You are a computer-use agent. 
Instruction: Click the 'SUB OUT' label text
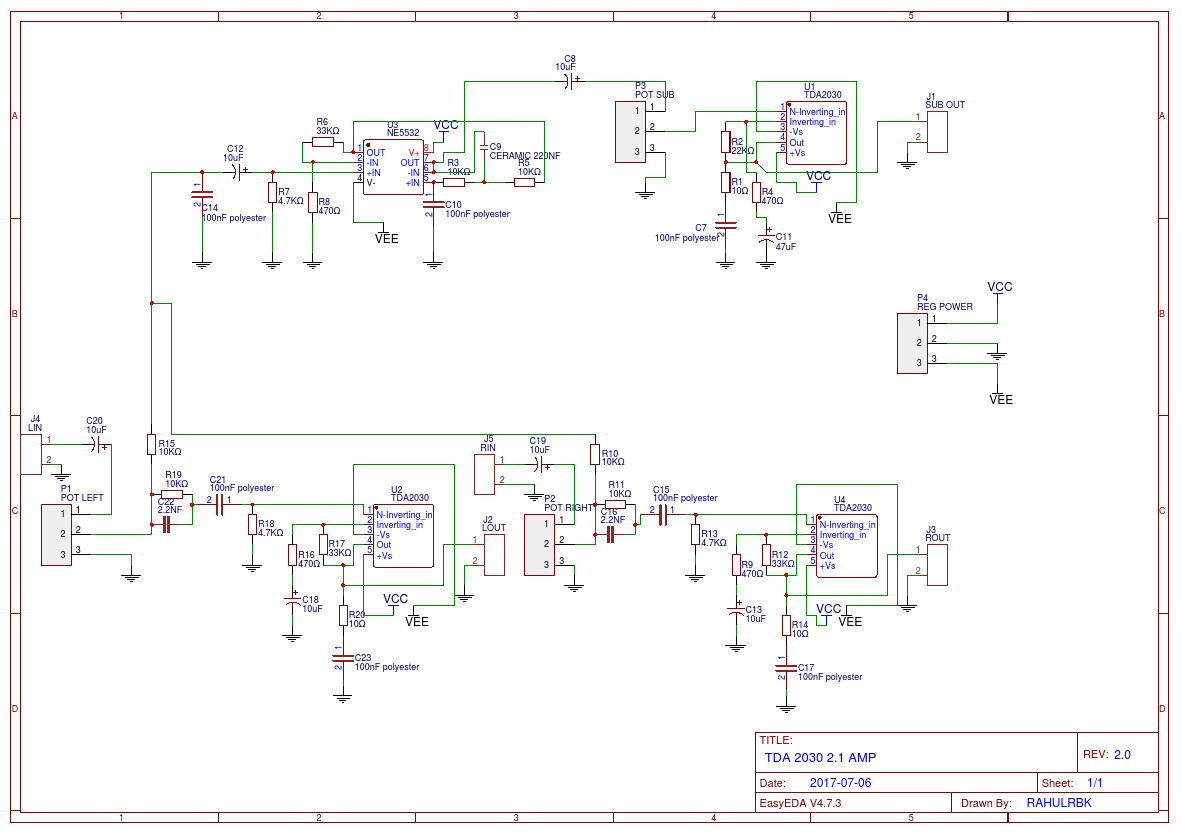944,105
